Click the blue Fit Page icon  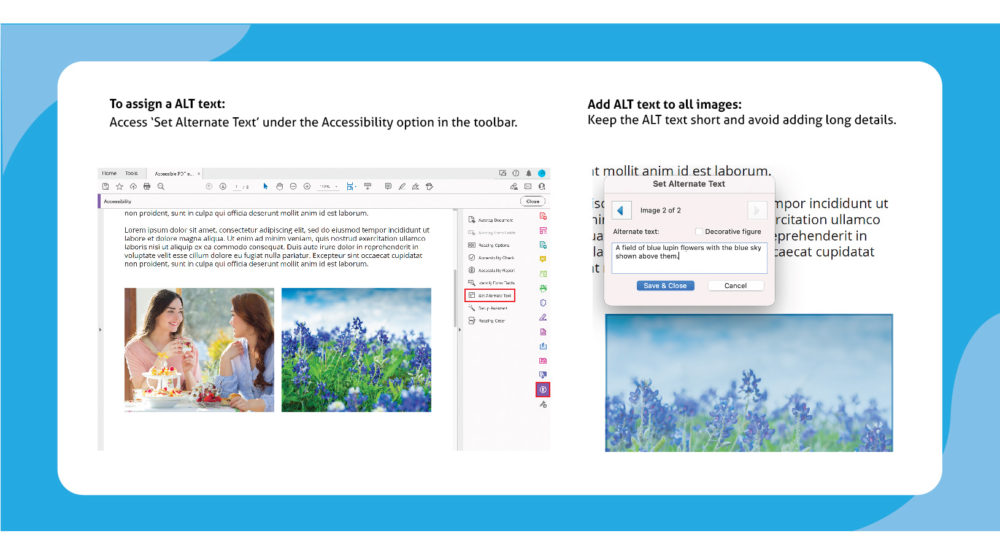click(x=349, y=187)
